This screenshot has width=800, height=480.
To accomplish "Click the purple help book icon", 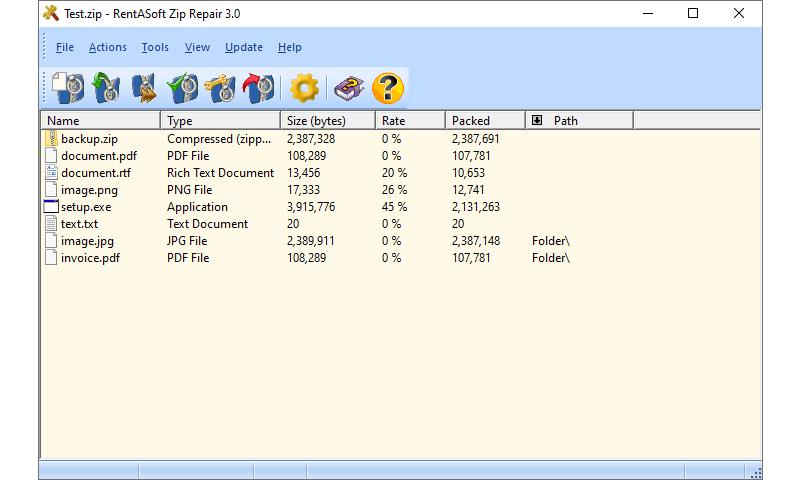I will tap(349, 88).
